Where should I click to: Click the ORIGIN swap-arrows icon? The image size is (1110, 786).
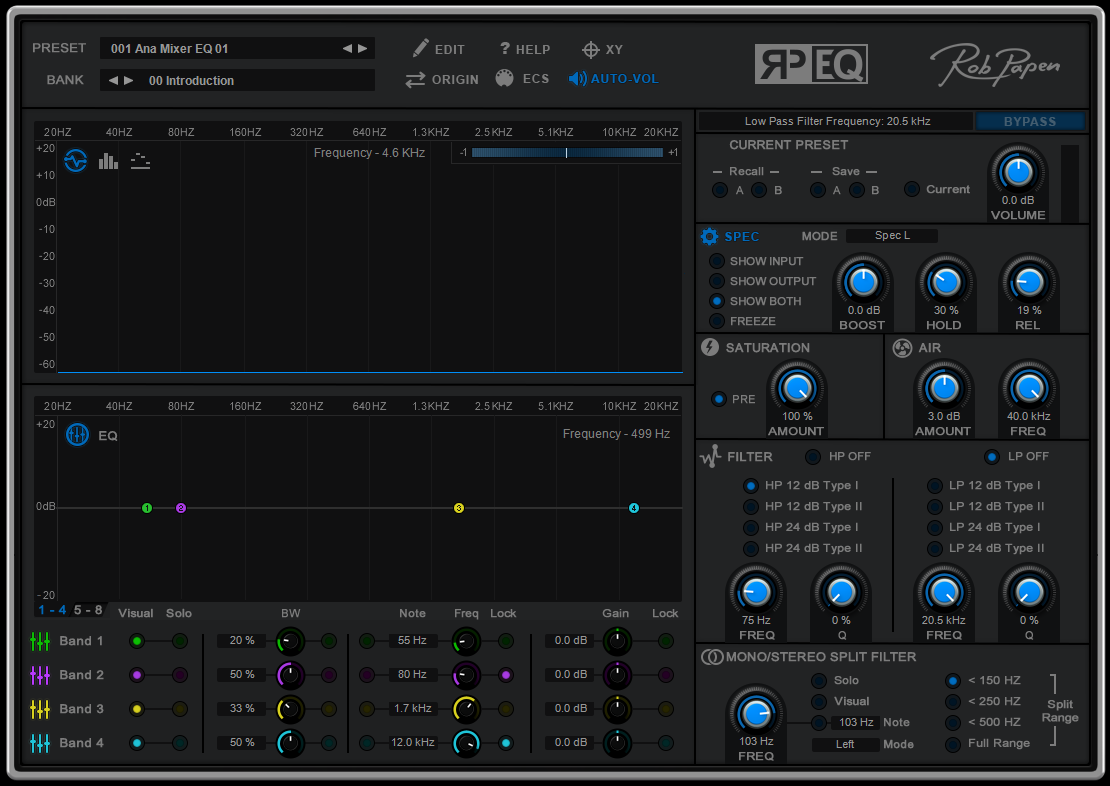[415, 80]
